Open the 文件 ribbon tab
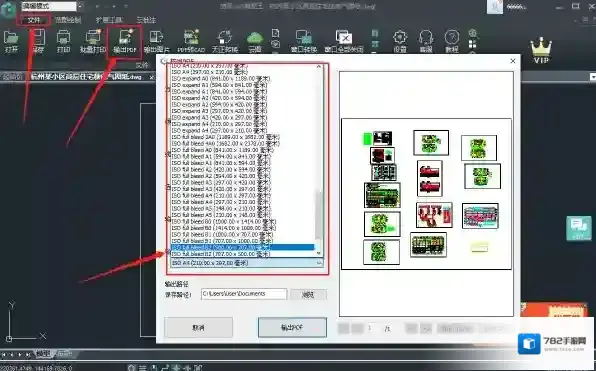The width and height of the screenshot is (596, 371). pos(34,20)
